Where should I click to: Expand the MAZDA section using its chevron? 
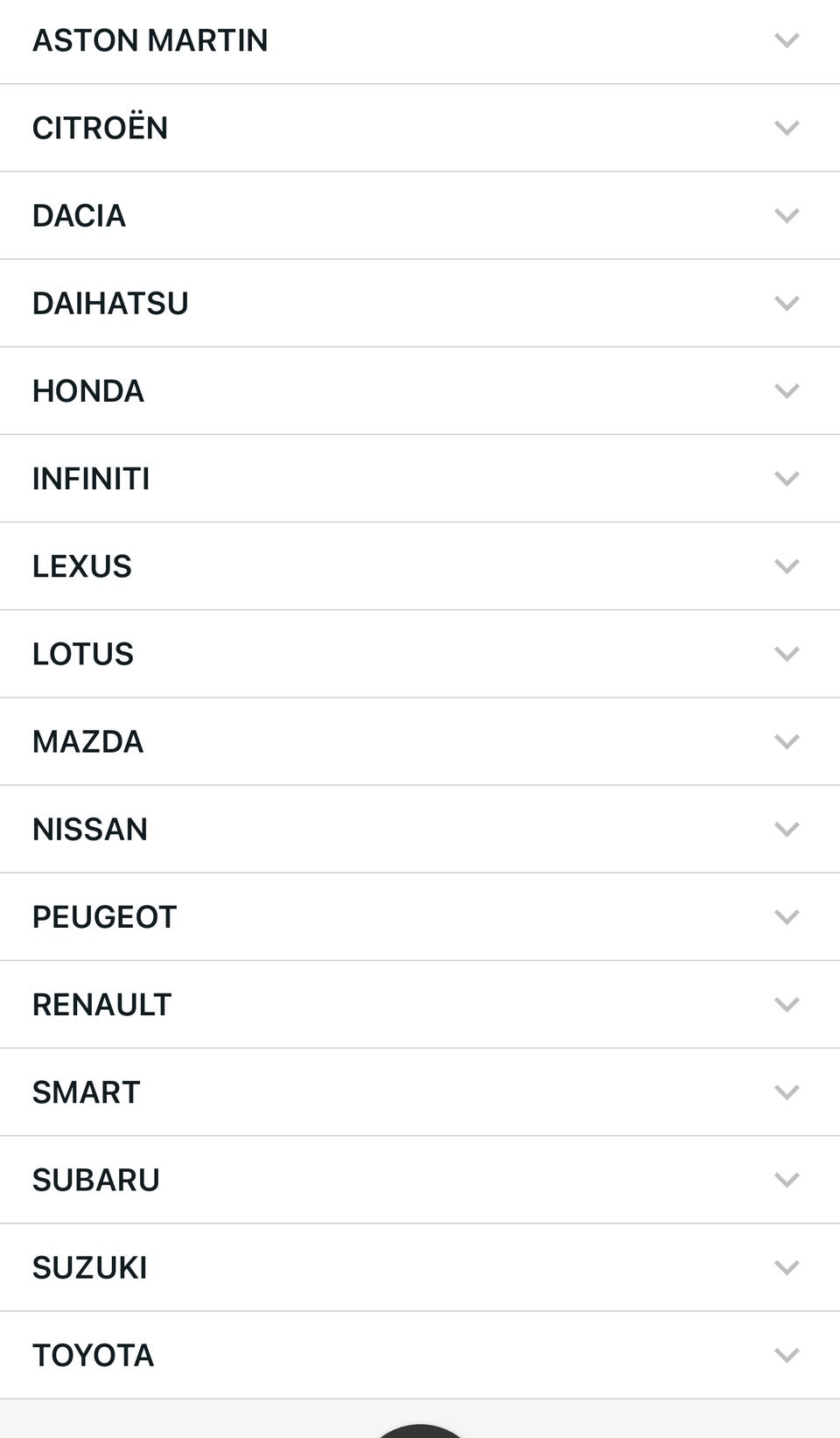coord(787,741)
